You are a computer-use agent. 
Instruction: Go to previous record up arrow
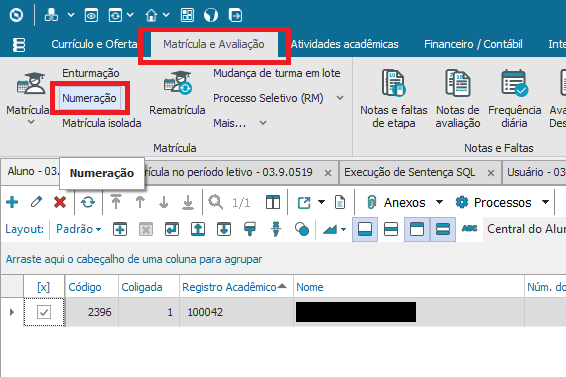[x=140, y=202]
